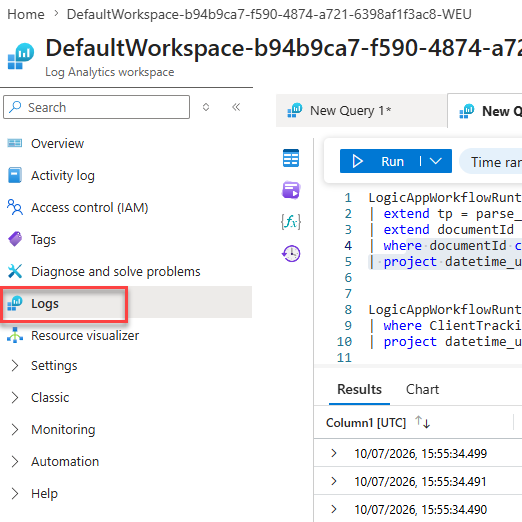Image resolution: width=522 pixels, height=522 pixels.
Task: Select the Chart tab
Action: click(422, 389)
